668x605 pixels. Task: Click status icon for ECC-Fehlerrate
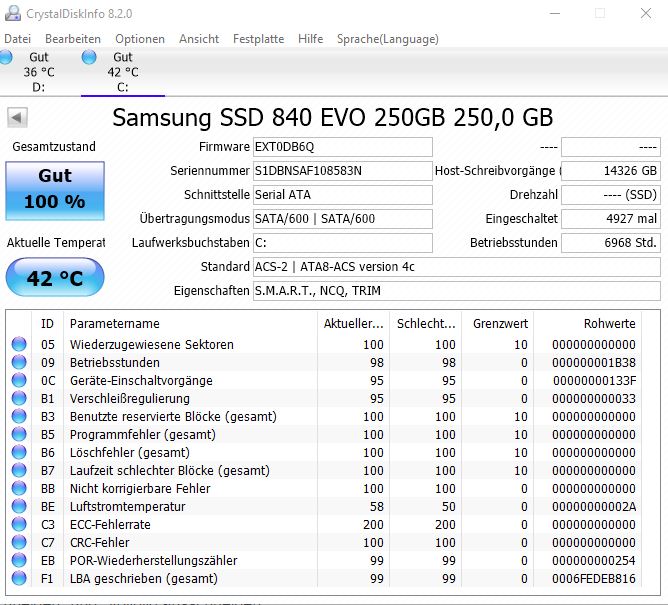tap(19, 524)
